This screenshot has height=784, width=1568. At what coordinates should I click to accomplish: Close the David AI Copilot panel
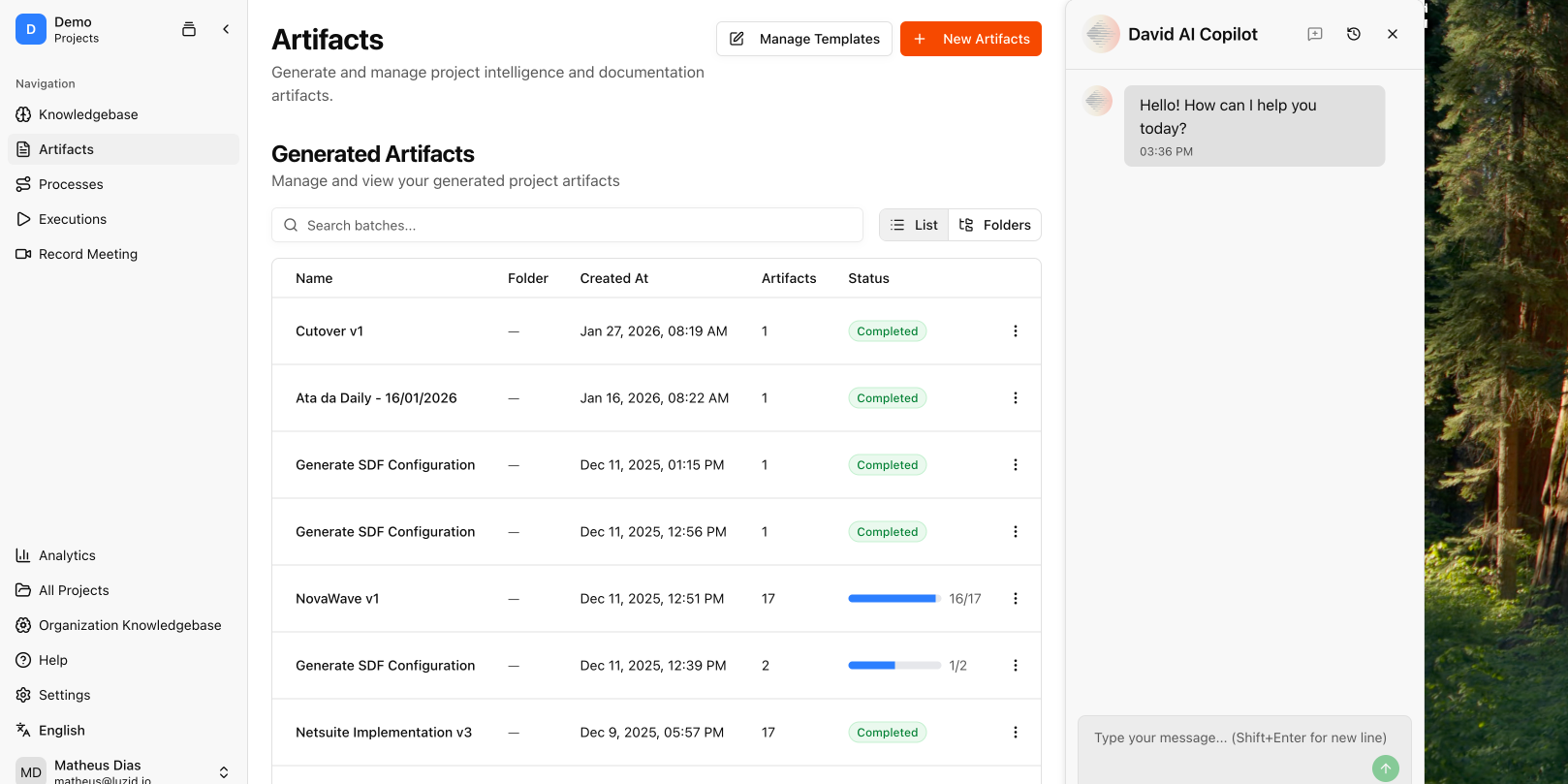(x=1393, y=34)
